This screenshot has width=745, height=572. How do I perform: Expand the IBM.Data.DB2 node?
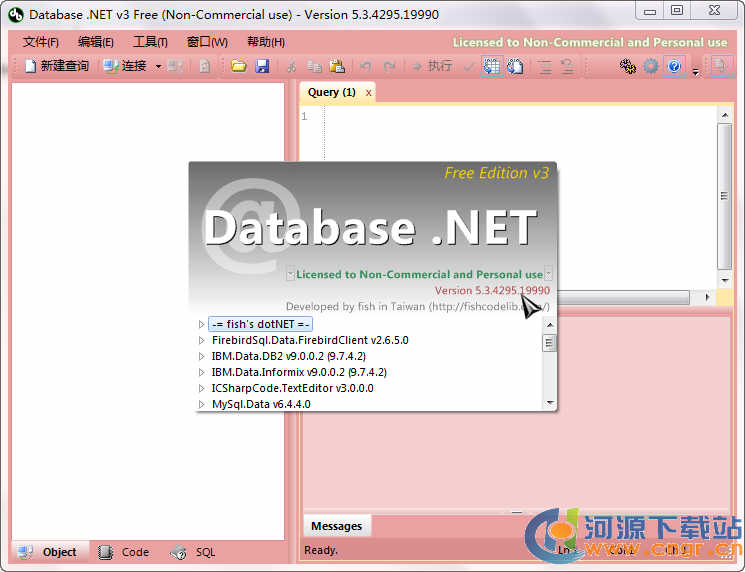(x=201, y=356)
